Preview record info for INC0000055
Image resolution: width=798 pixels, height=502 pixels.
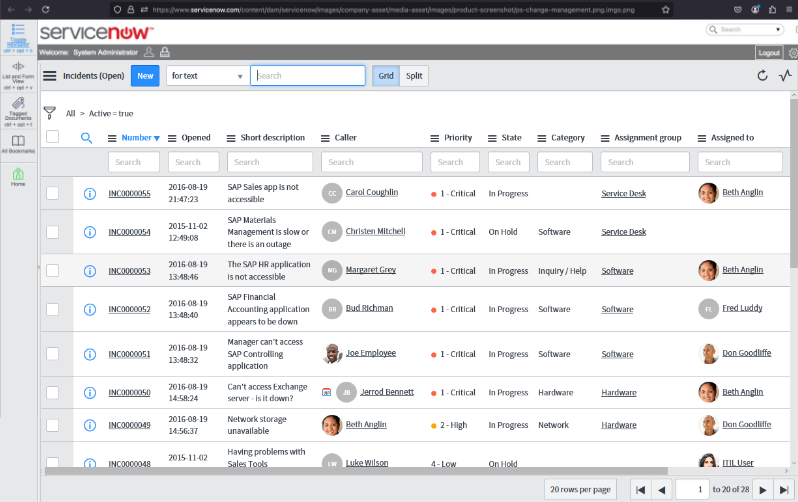(90, 193)
